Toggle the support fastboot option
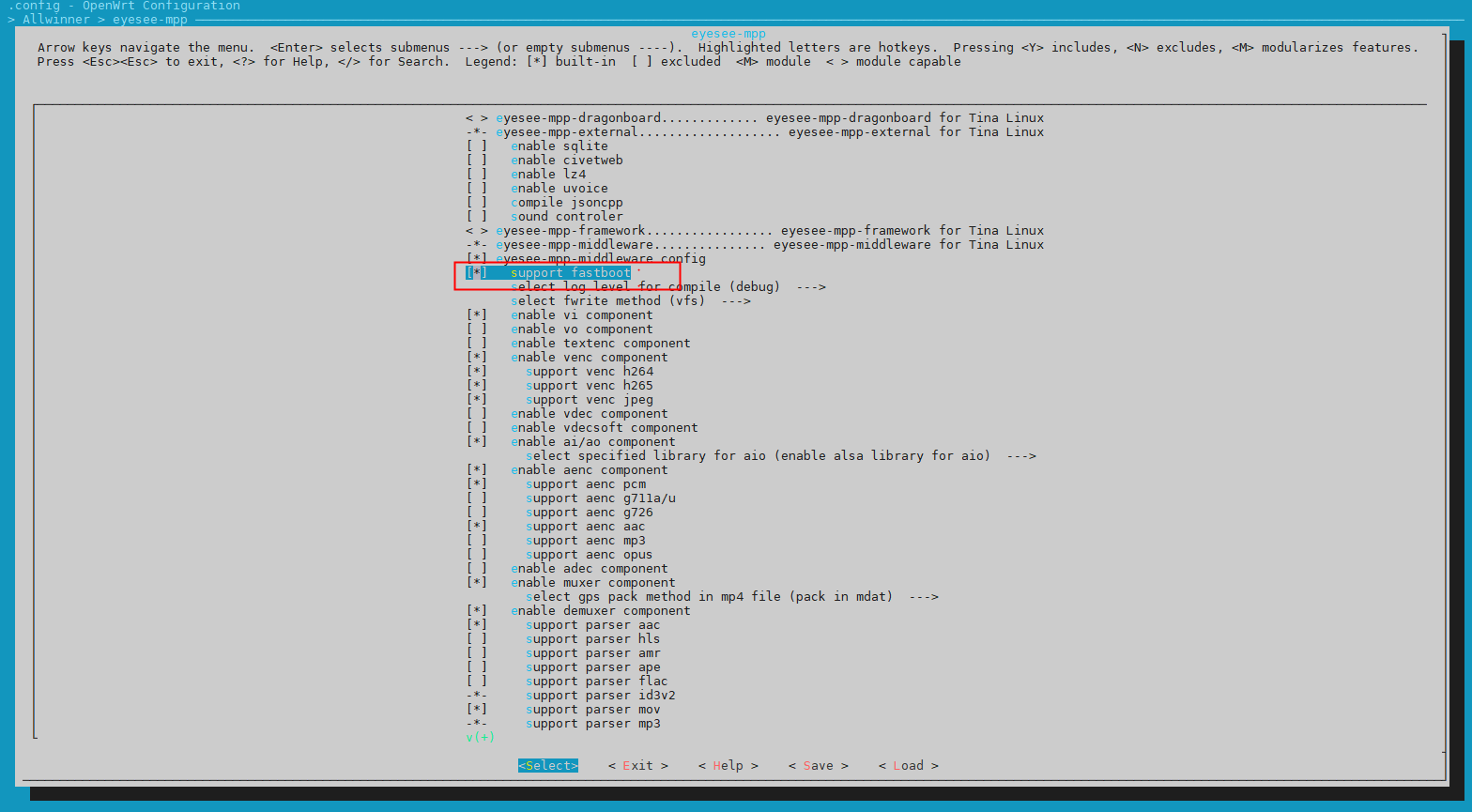Viewport: 1472px width, 812px height. tap(548, 273)
